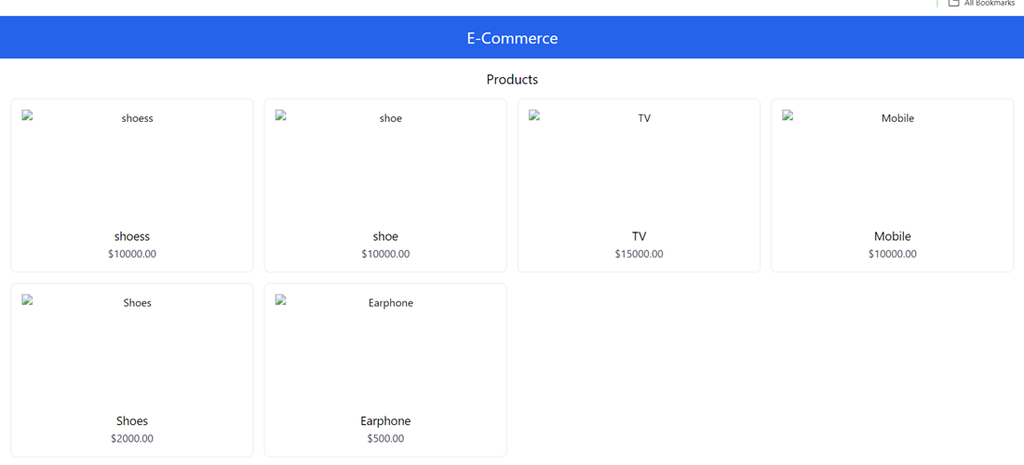Viewport: 1024px width, 465px height.
Task: Click the $500.00 Earphone price
Action: tap(385, 438)
